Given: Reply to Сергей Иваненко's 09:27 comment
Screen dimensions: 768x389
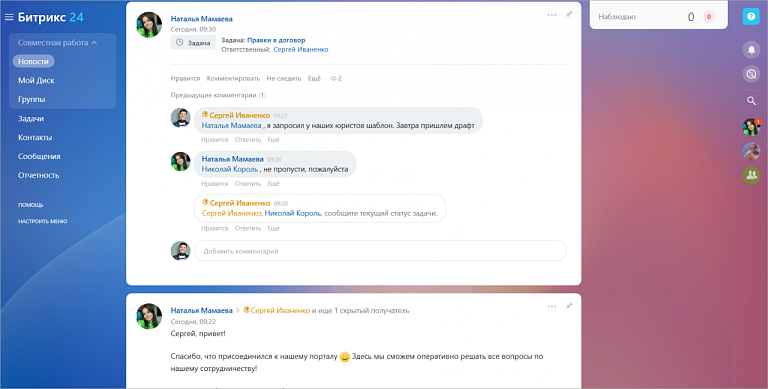Looking at the screenshot, I should pos(248,140).
